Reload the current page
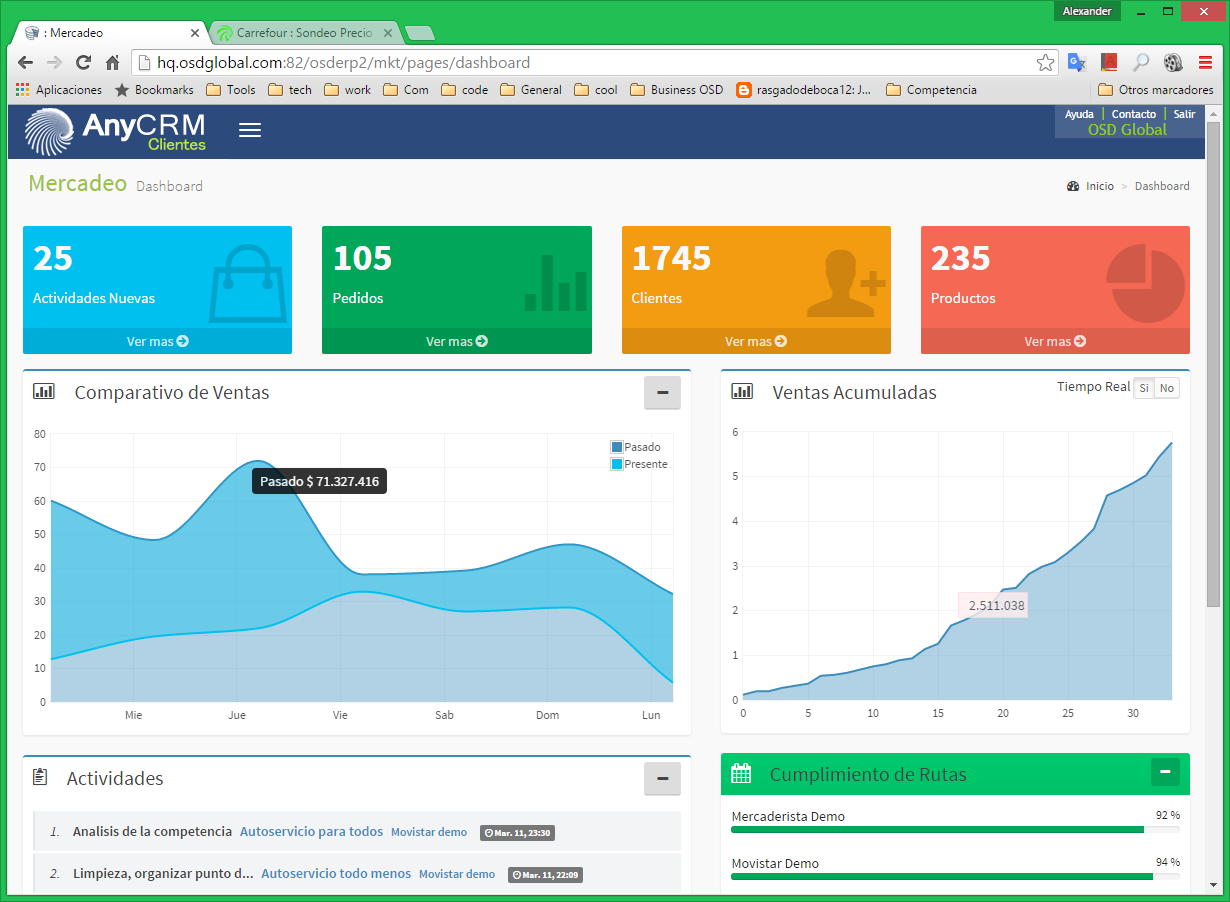This screenshot has height=902, width=1230. tap(84, 62)
